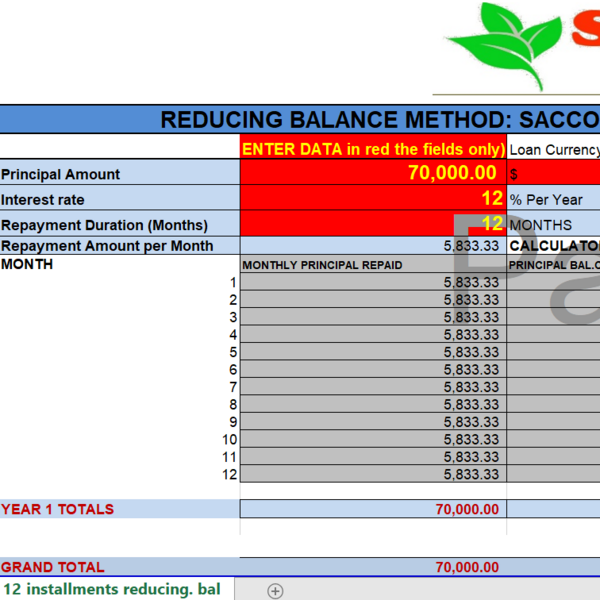The width and height of the screenshot is (600, 600).
Task: Click month number 9 in MONTH column
Action: [233, 422]
